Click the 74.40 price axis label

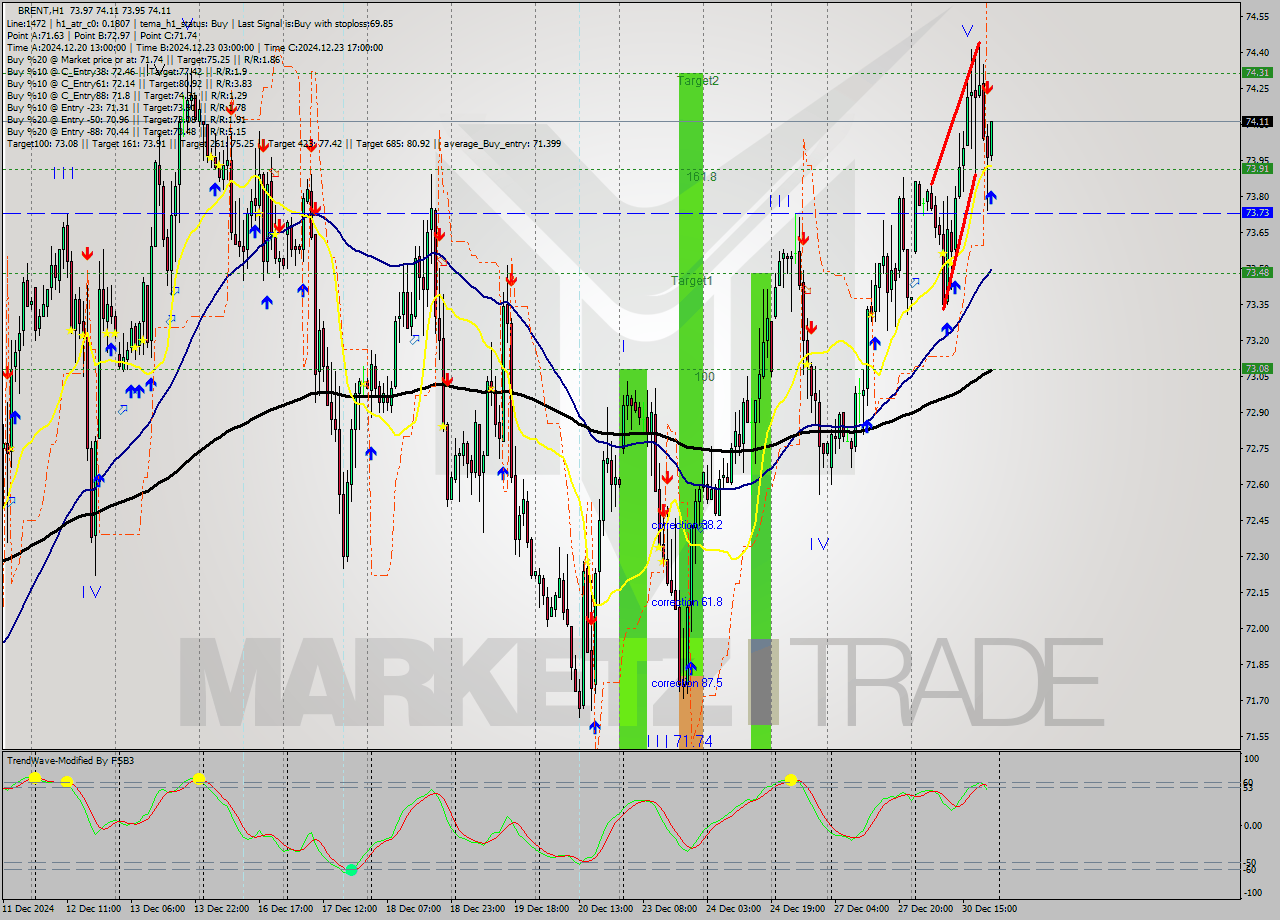point(1257,52)
